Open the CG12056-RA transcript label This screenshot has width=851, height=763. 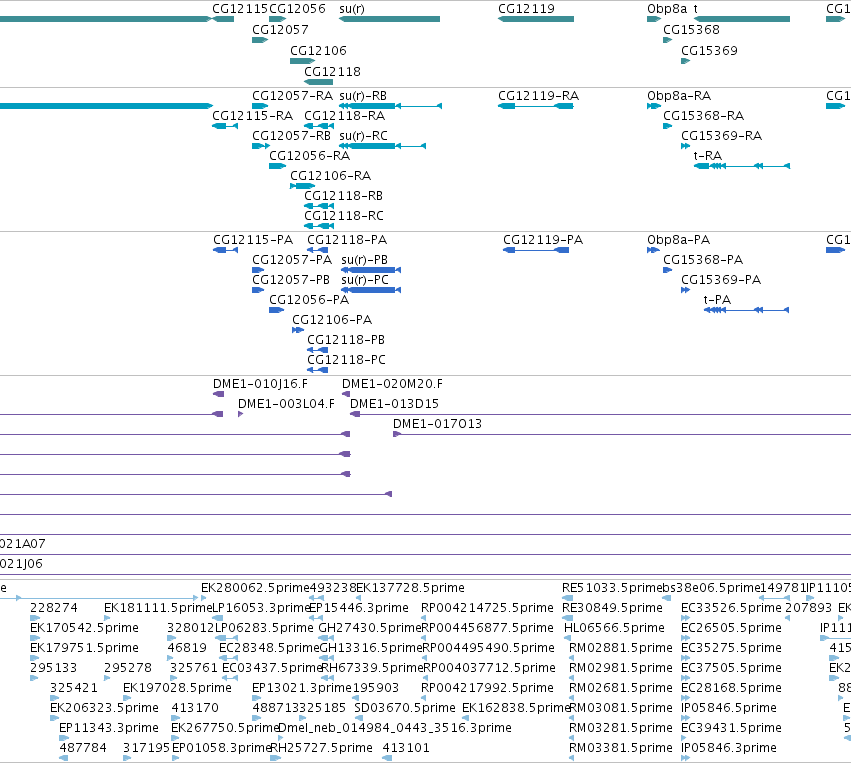click(x=309, y=156)
